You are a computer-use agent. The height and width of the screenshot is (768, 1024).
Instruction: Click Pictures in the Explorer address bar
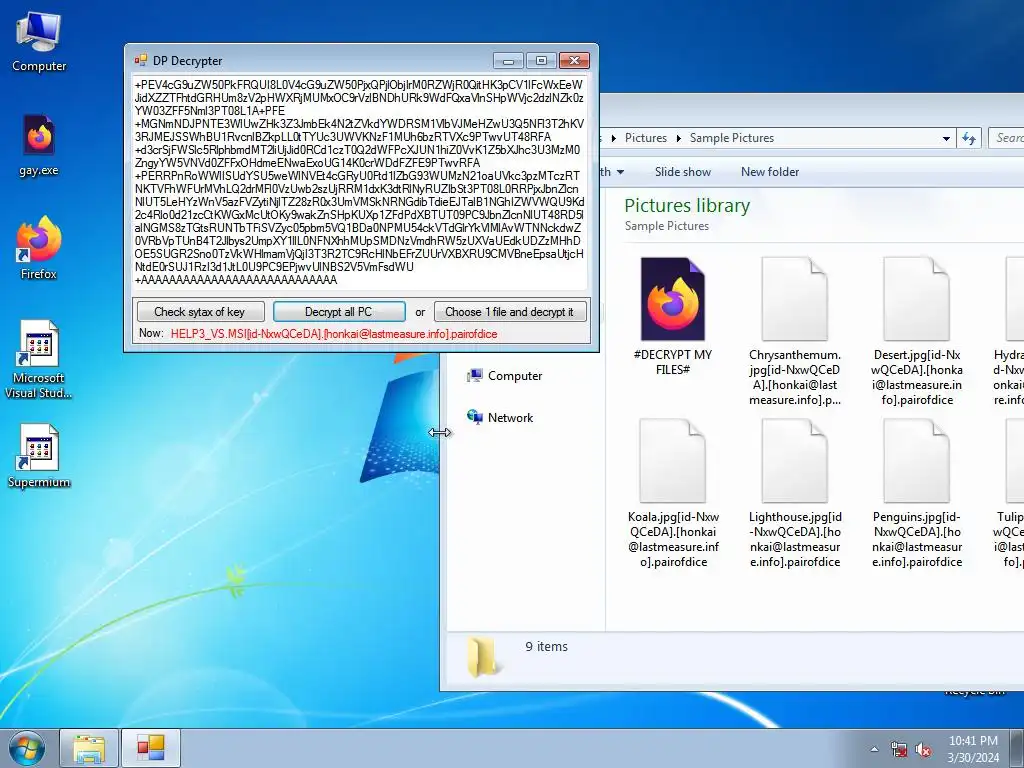point(646,138)
